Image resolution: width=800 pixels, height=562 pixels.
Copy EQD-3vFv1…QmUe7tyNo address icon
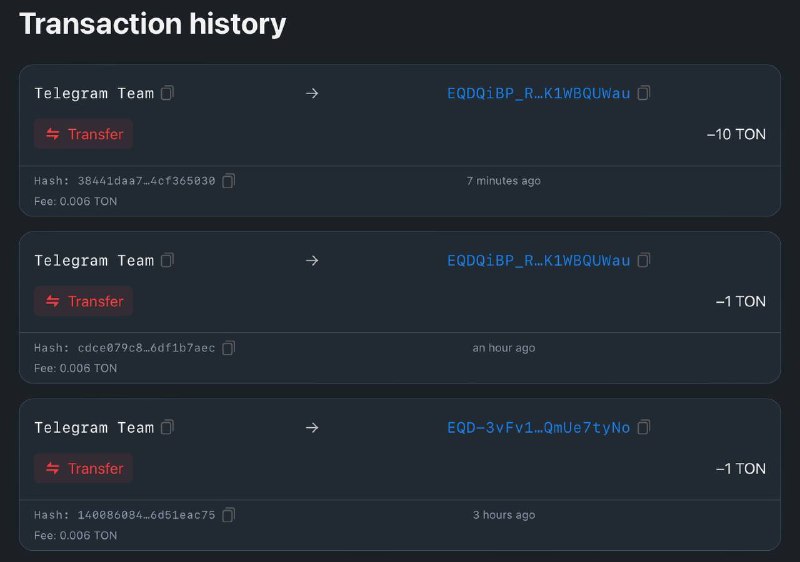tap(644, 427)
